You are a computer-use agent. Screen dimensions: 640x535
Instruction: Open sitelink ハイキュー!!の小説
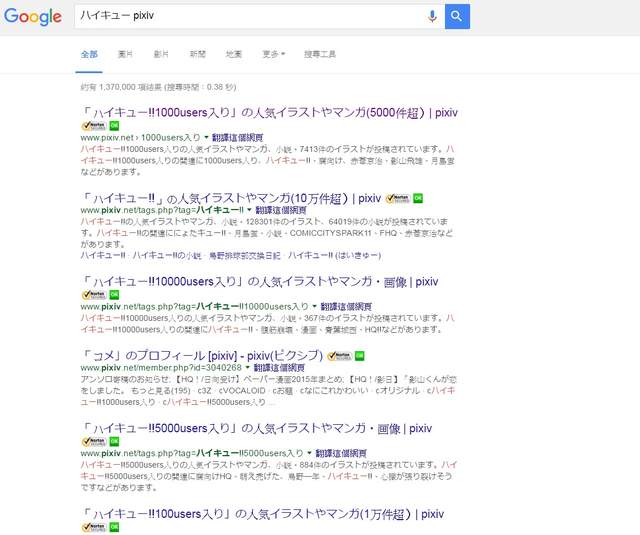[167, 255]
